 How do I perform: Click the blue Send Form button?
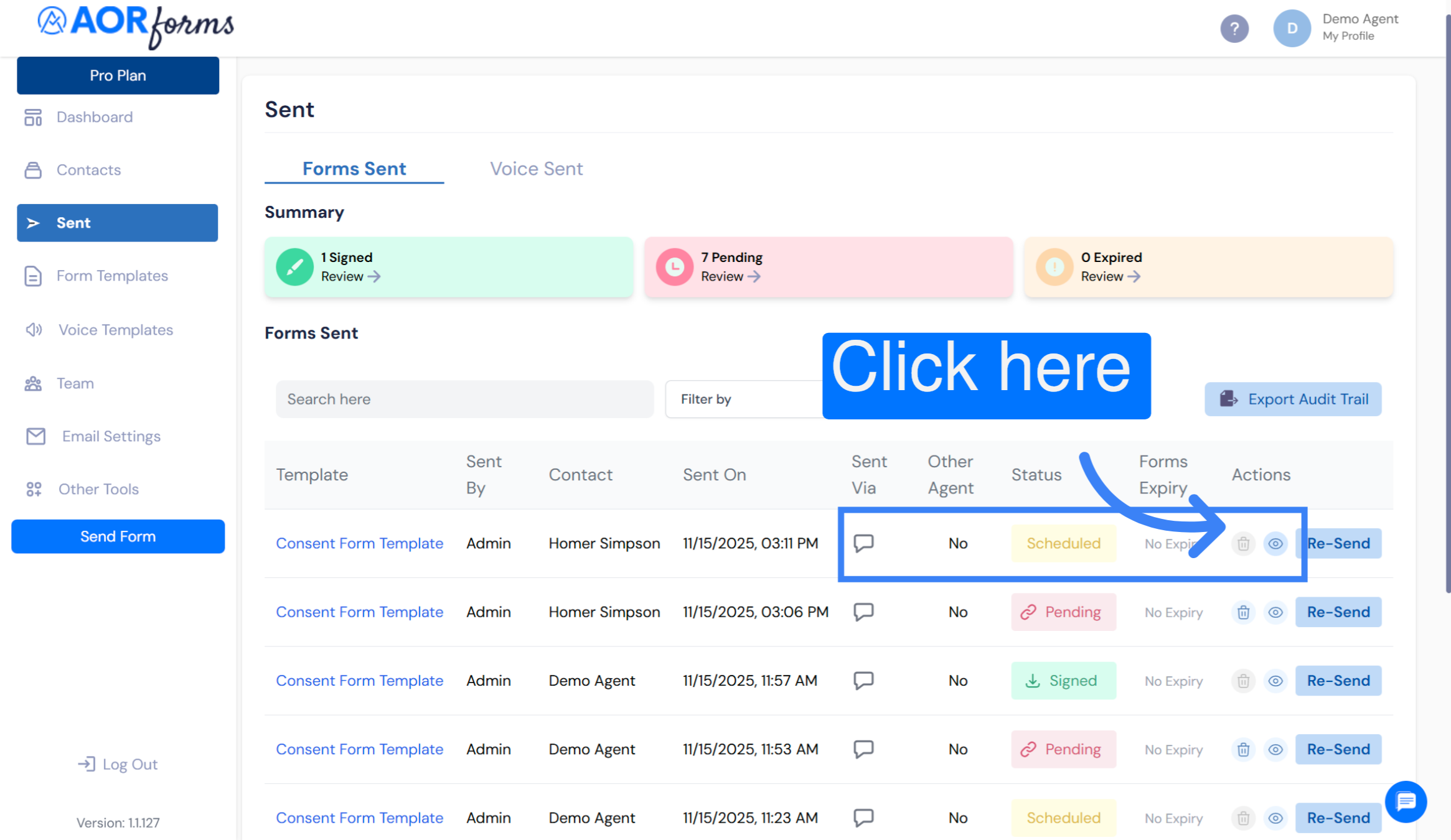click(x=118, y=536)
